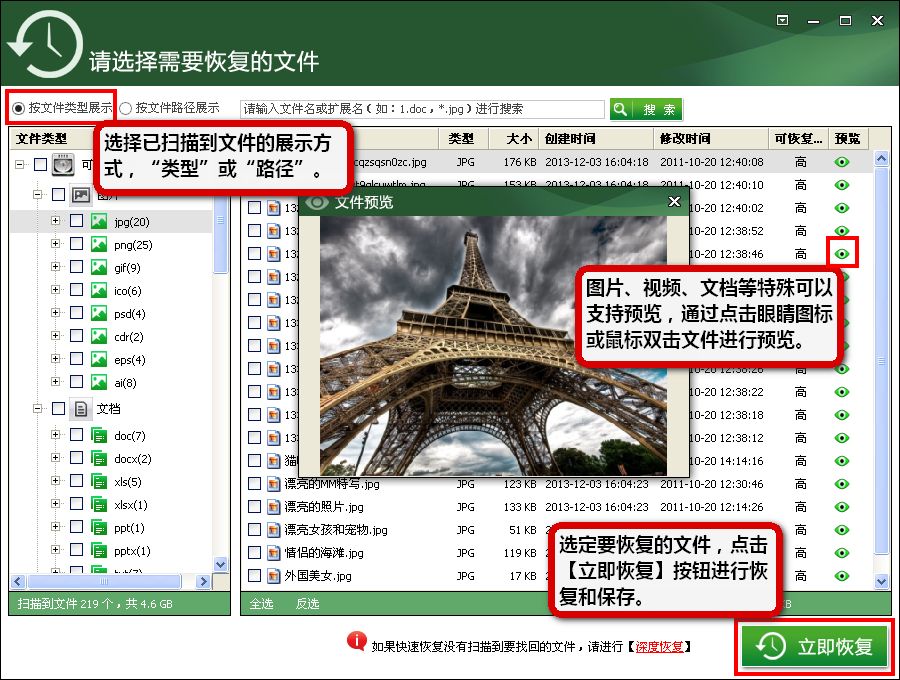Click the 立即恢复 recover button
The image size is (900, 680).
tap(814, 647)
